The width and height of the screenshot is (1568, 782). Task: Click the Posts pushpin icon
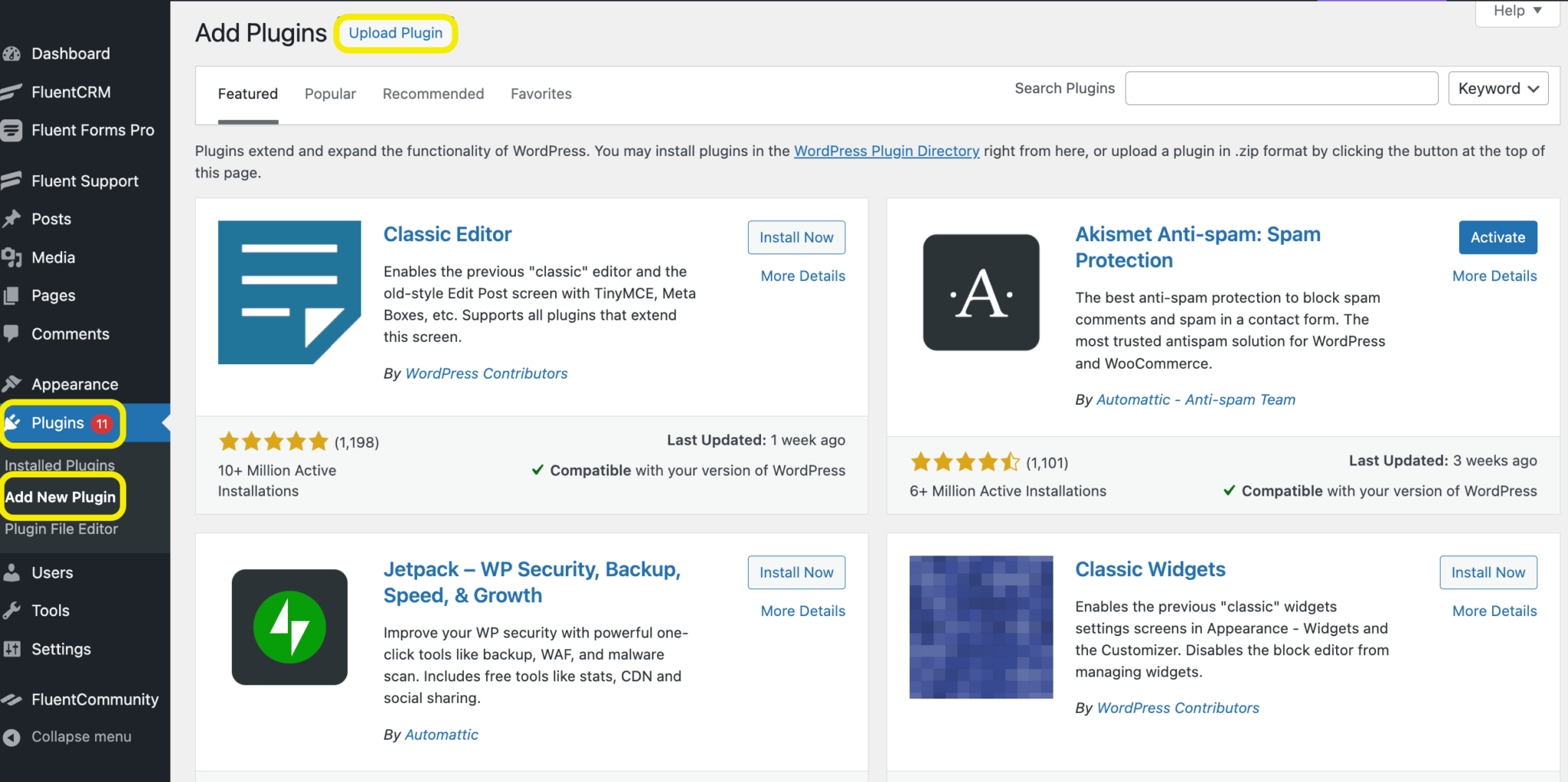tap(11, 219)
